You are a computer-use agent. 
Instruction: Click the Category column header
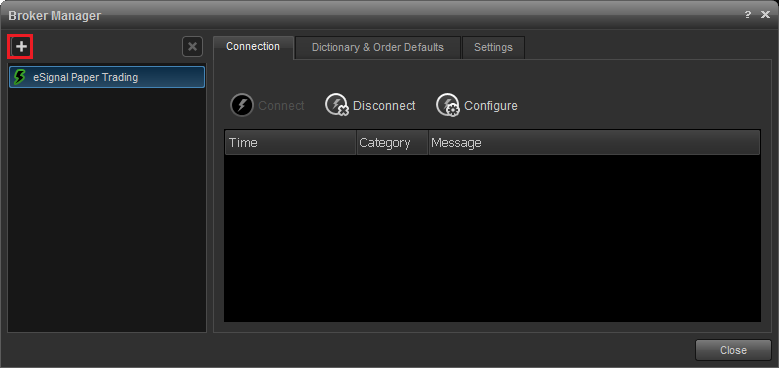click(x=392, y=143)
